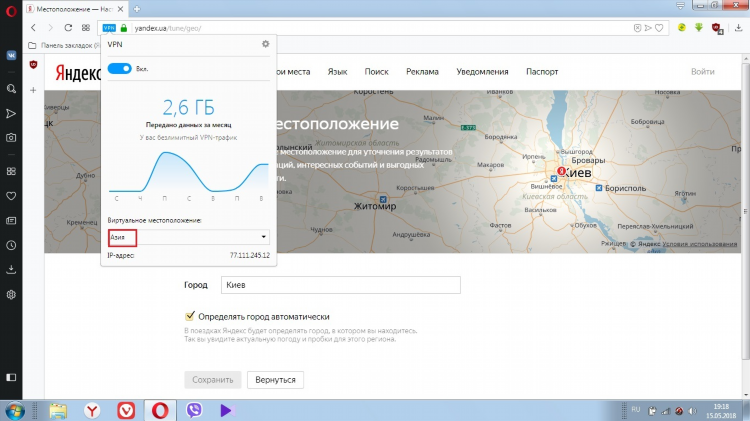The height and width of the screenshot is (421, 750).
Task: Open the Opera main menu logo
Action: point(11,10)
